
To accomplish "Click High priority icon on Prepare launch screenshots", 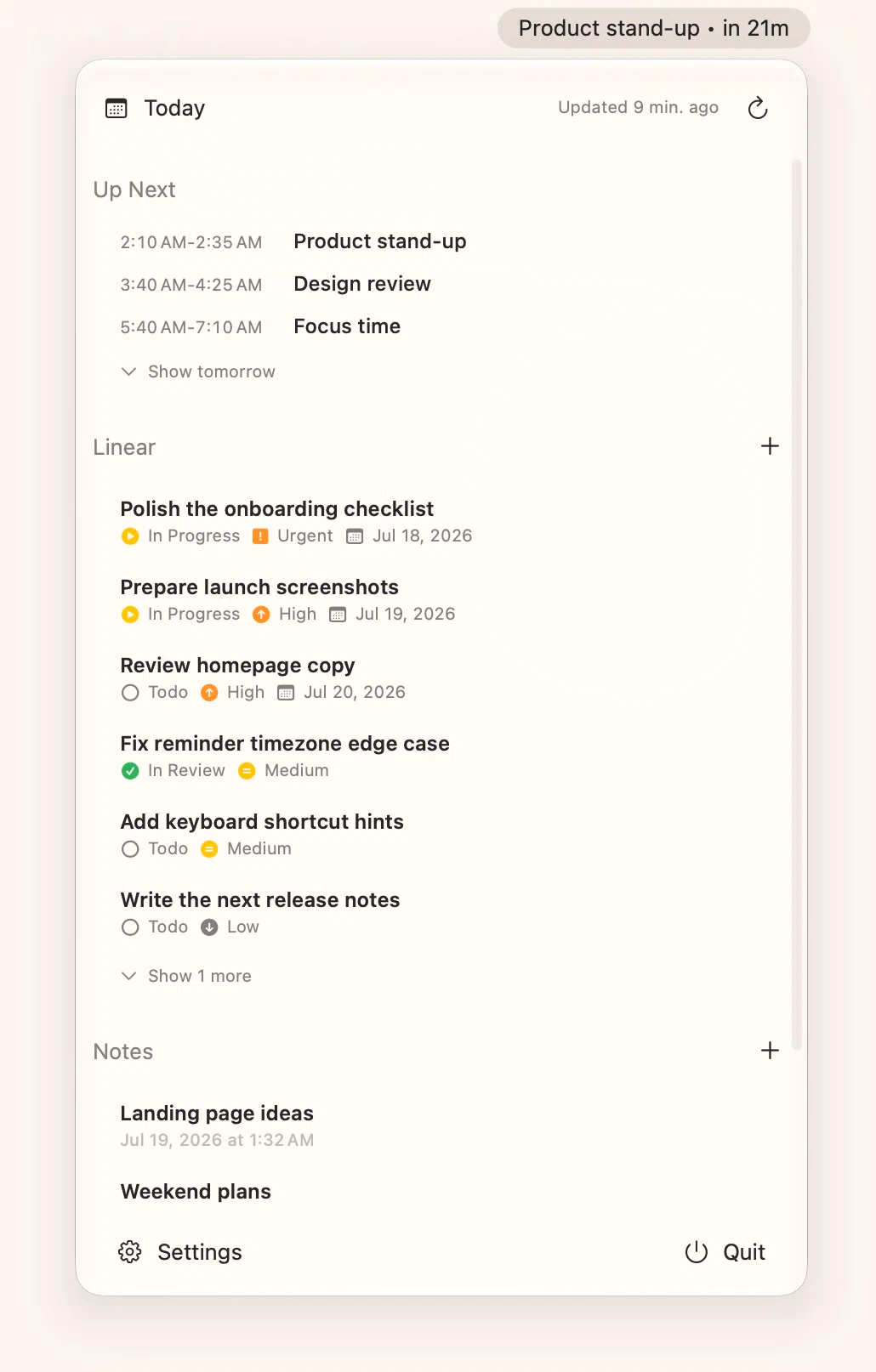I will coord(261,615).
